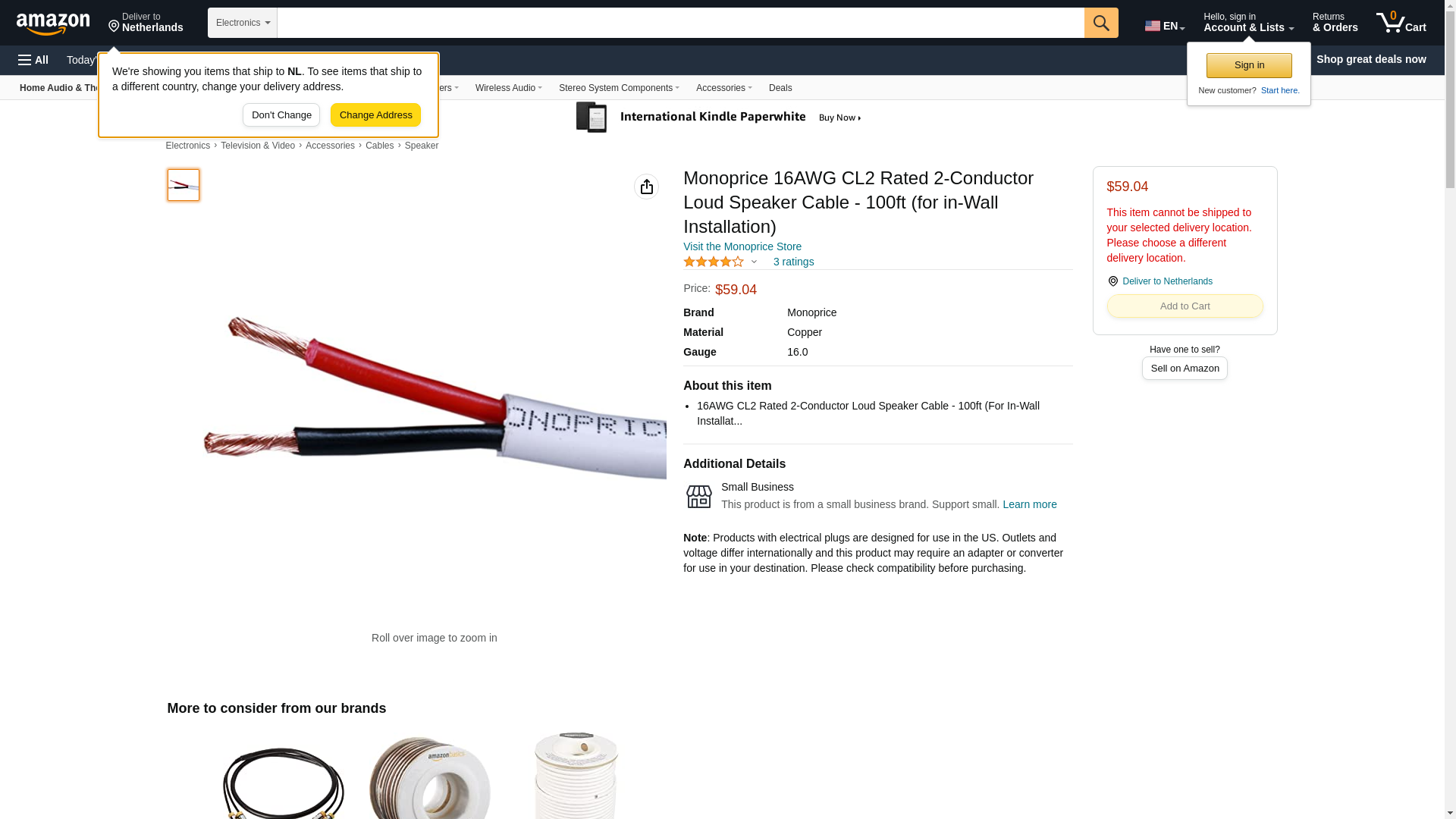Click the Deliver to Netherlands location link
Viewport: 1456px width, 819px height.
click(x=1159, y=281)
